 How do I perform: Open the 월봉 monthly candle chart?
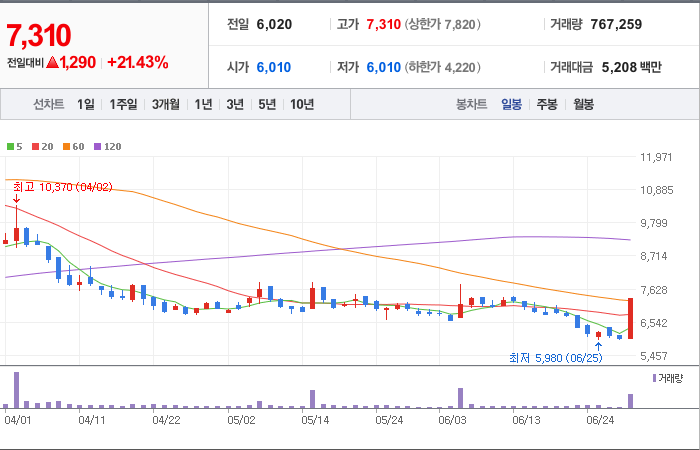pyautogui.click(x=583, y=105)
